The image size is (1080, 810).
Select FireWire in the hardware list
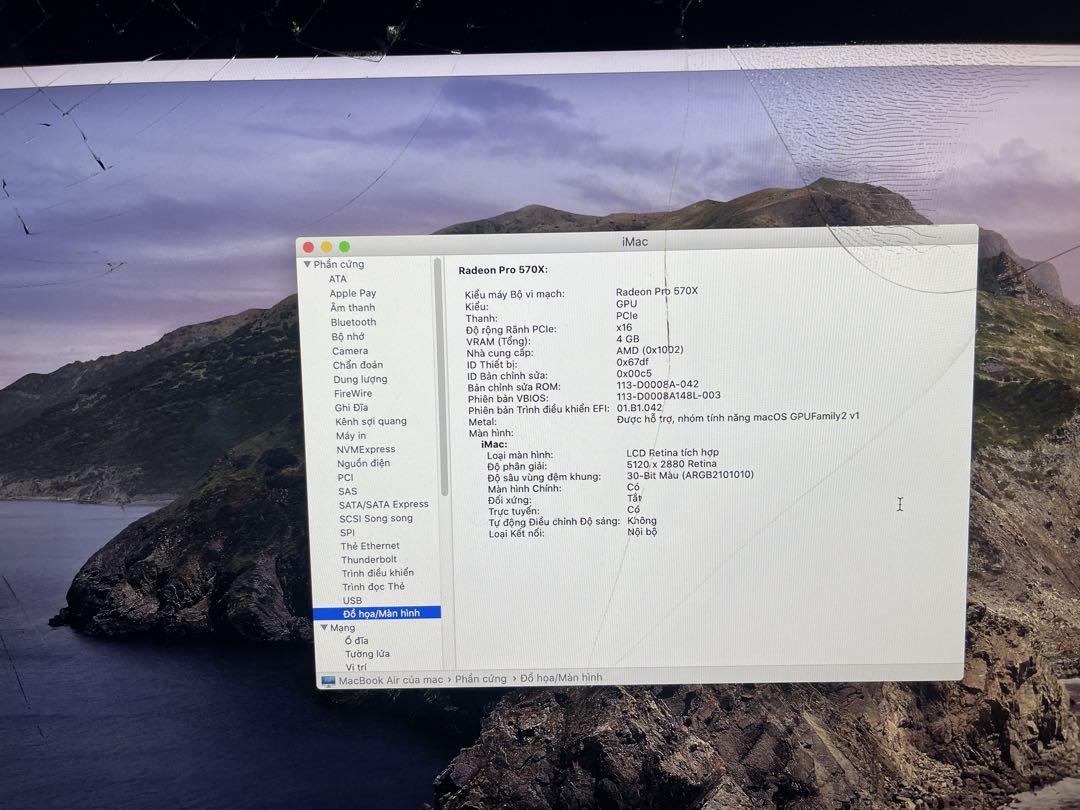pos(353,394)
